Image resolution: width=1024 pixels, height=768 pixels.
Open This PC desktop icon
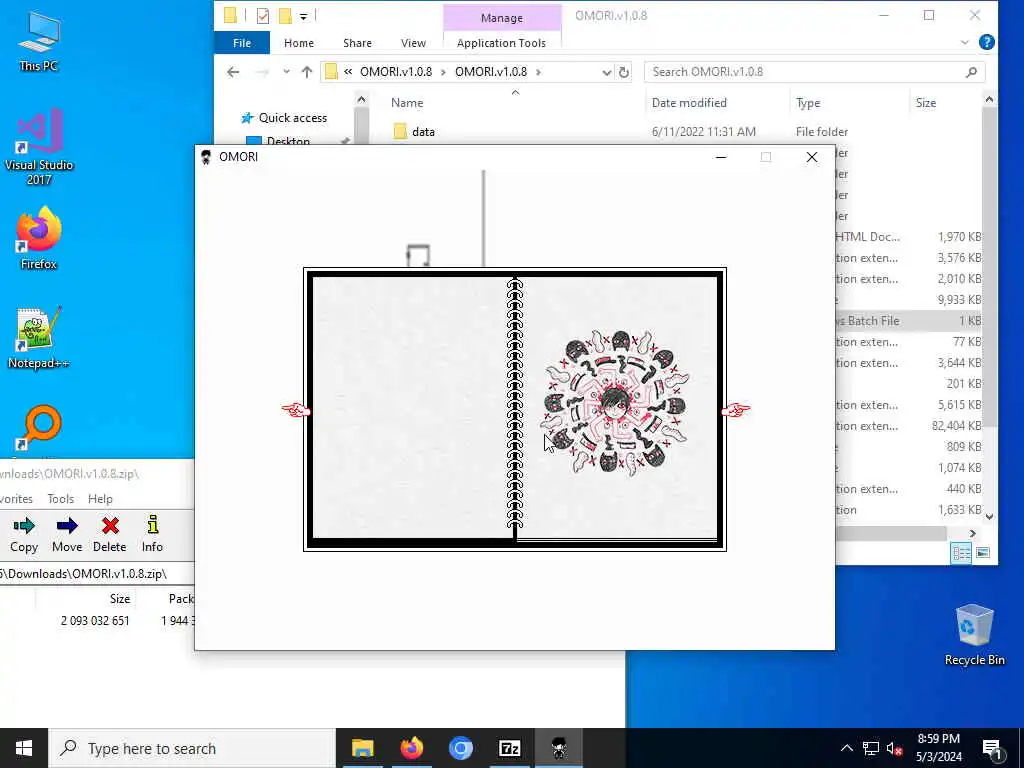coord(39,41)
